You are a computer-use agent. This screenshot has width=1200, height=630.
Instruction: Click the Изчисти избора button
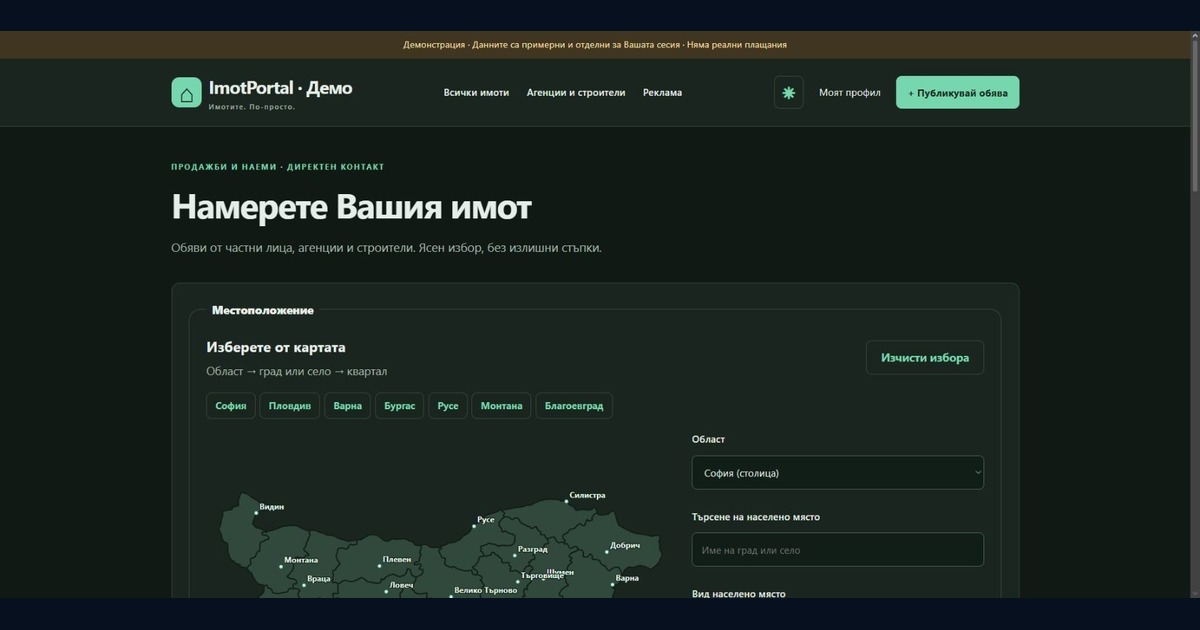[925, 358]
